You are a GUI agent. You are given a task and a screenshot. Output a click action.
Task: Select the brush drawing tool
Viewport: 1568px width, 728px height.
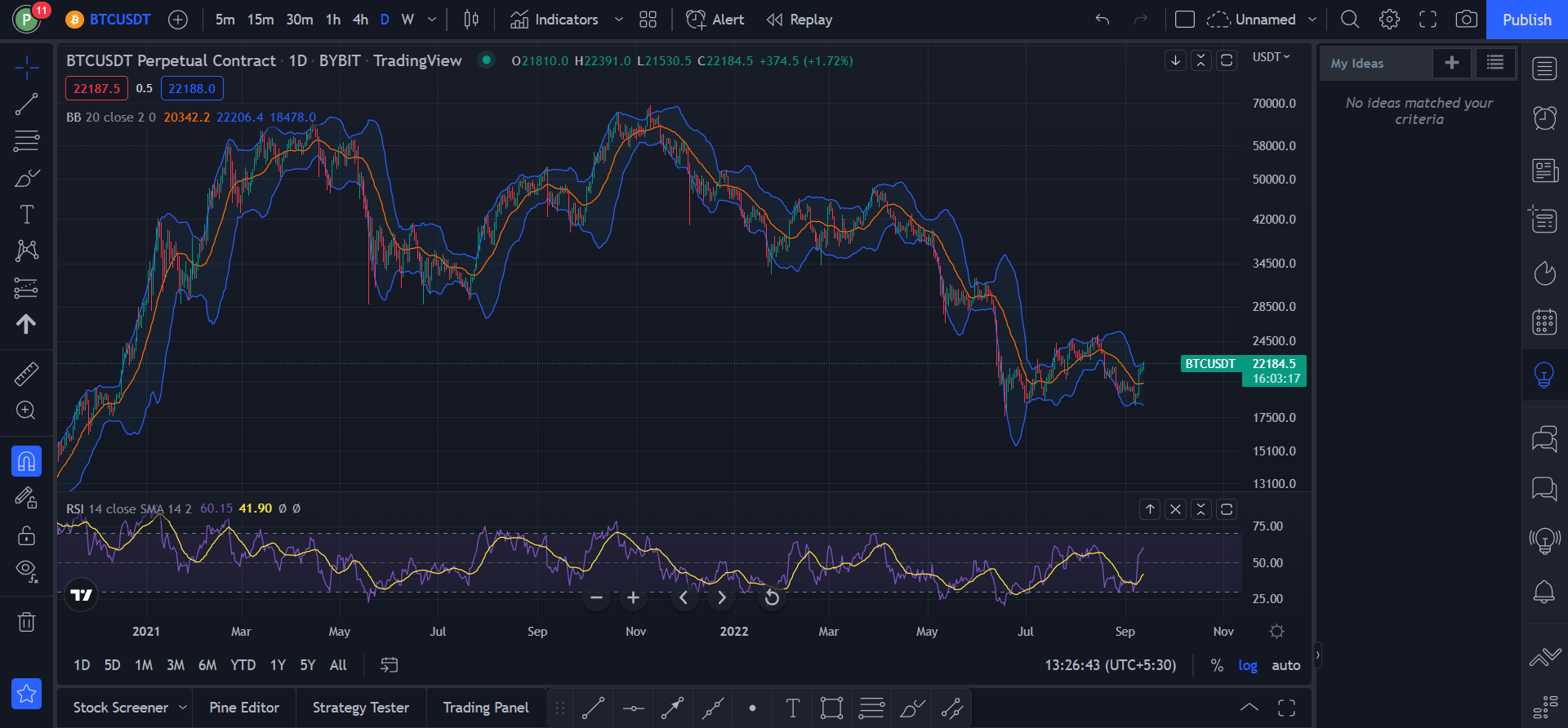tap(26, 178)
